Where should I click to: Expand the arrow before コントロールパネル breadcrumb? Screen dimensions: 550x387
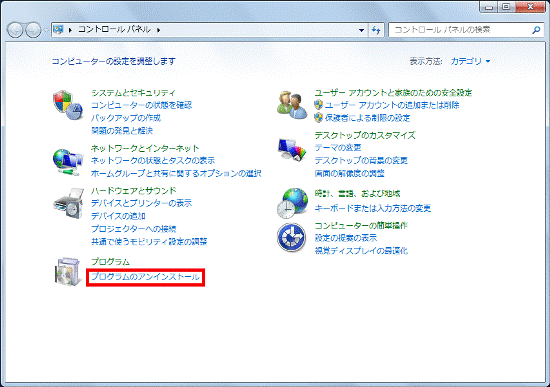pyautogui.click(x=70, y=30)
